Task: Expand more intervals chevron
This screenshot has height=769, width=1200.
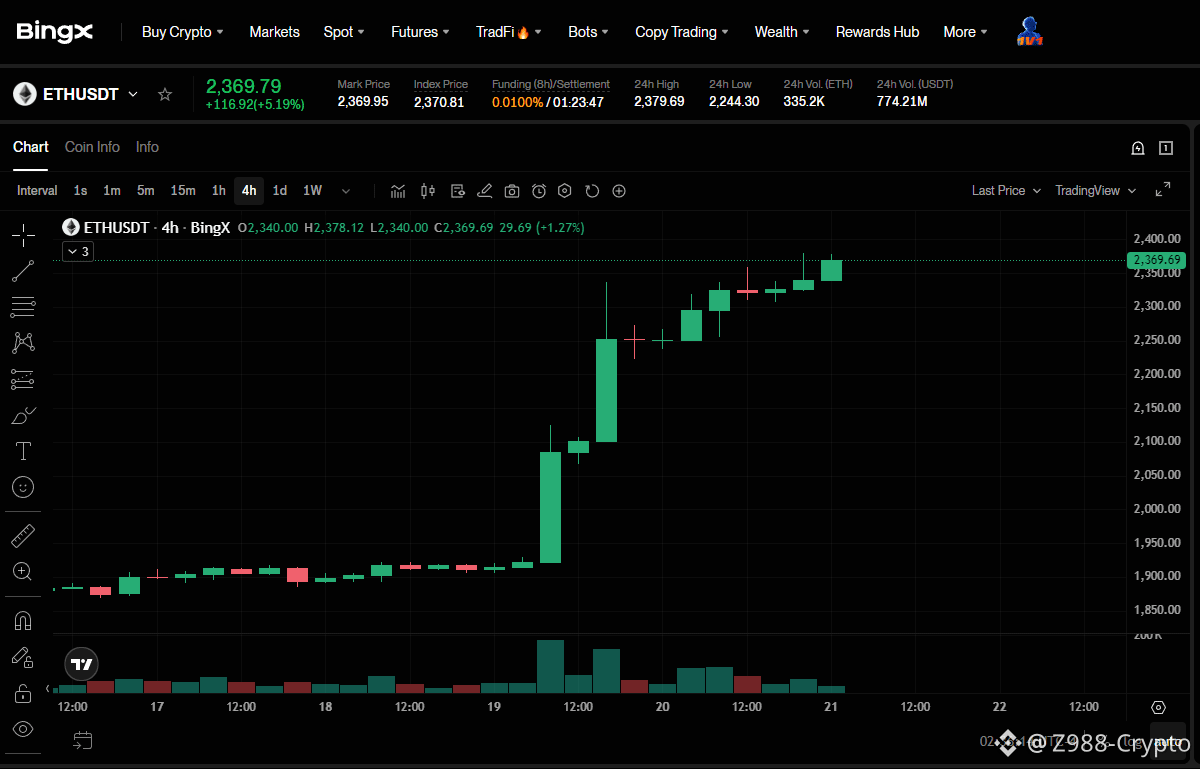Action: (346, 191)
